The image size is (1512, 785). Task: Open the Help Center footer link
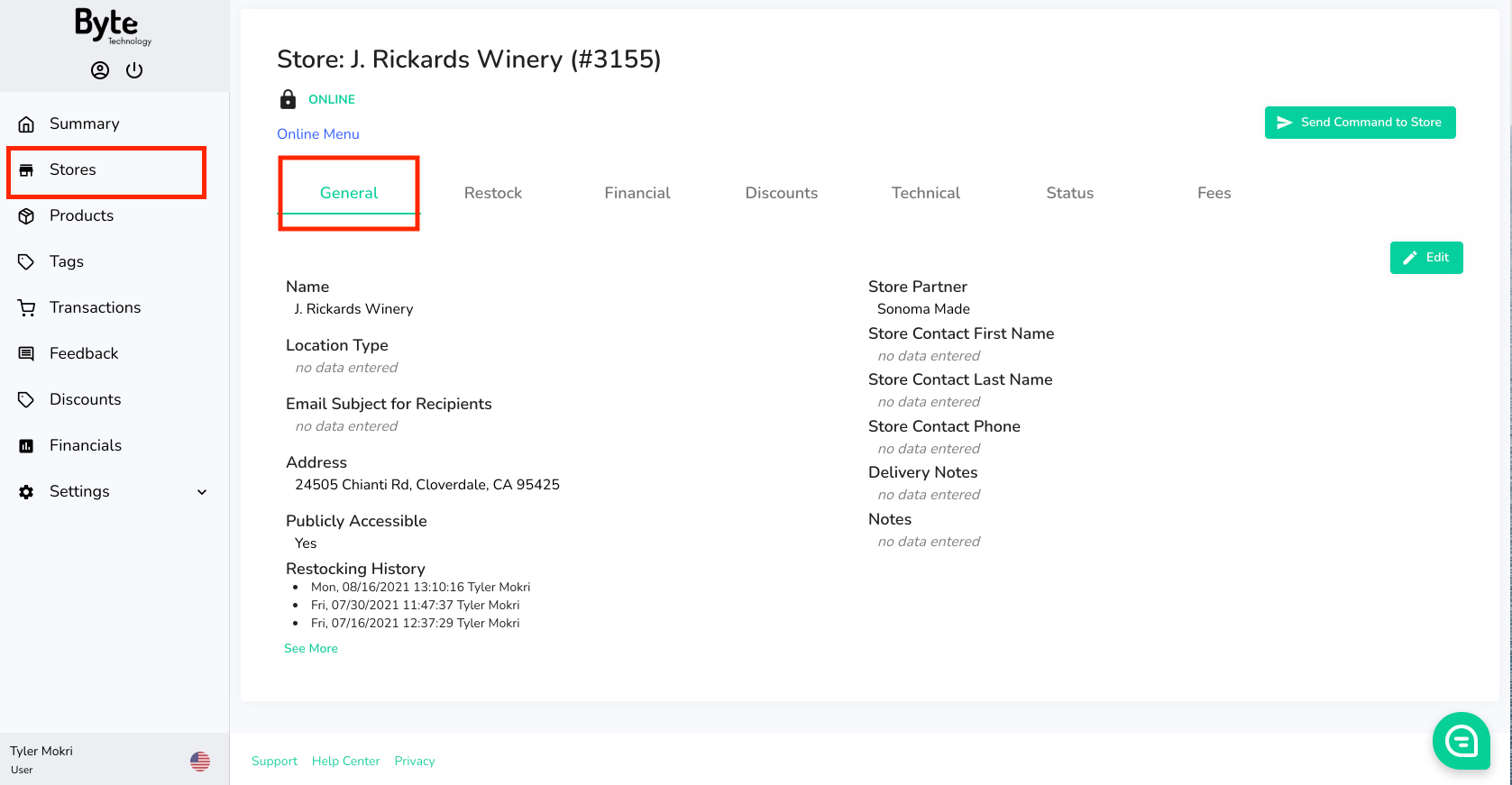tap(346, 762)
